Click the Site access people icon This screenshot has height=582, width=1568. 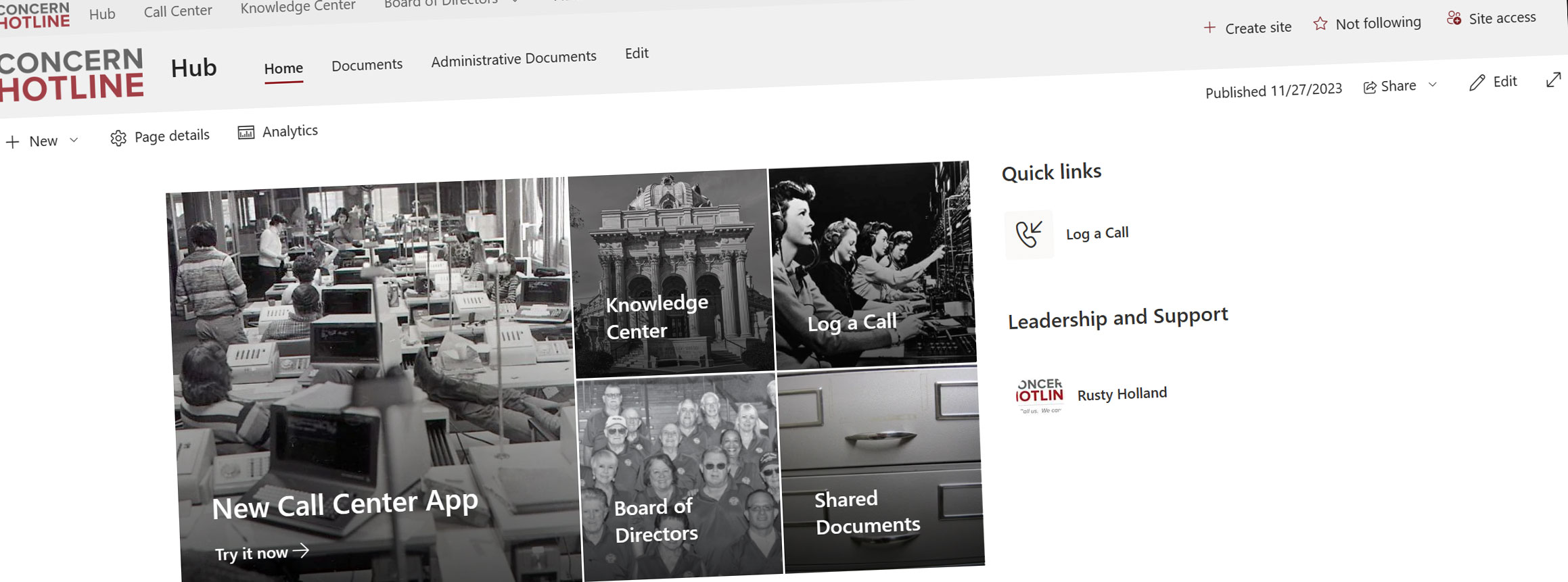pos(1454,18)
